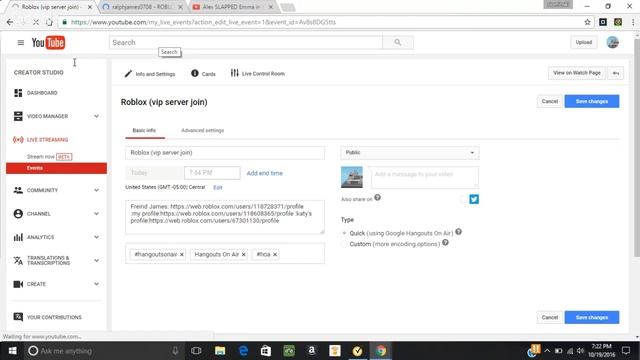The width and height of the screenshot is (640, 360).
Task: Click the start time 7:04 PM field
Action: [x=212, y=173]
